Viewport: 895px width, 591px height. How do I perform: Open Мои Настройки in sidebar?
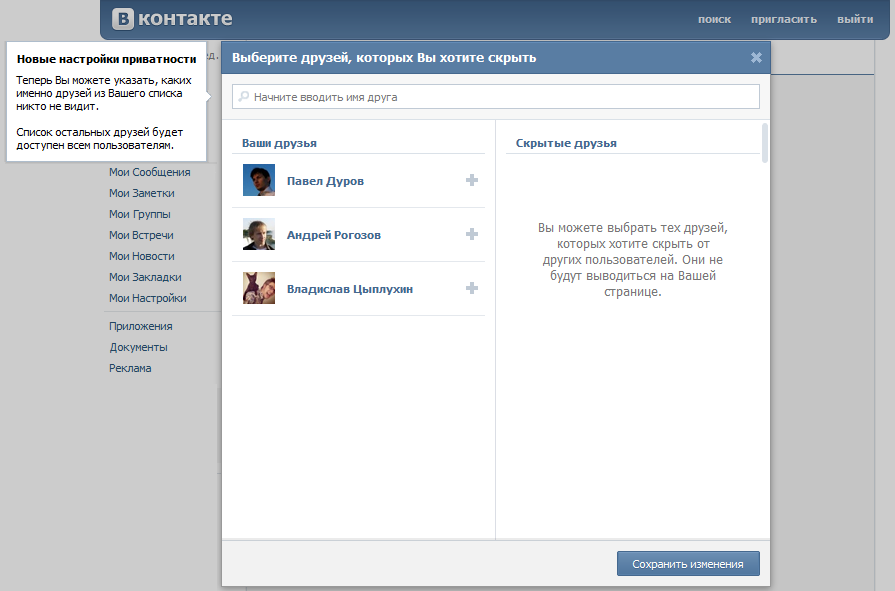pos(148,298)
